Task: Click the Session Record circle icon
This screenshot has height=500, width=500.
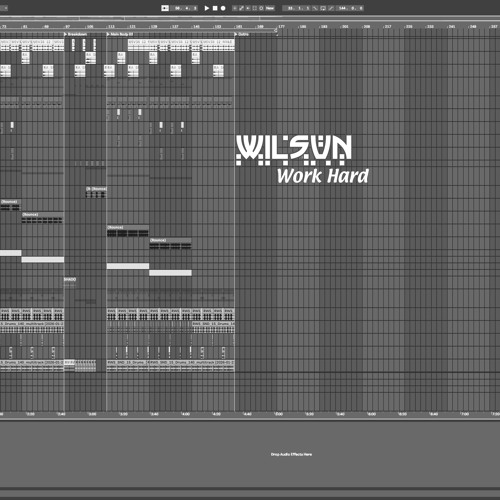Action: tap(261, 8)
